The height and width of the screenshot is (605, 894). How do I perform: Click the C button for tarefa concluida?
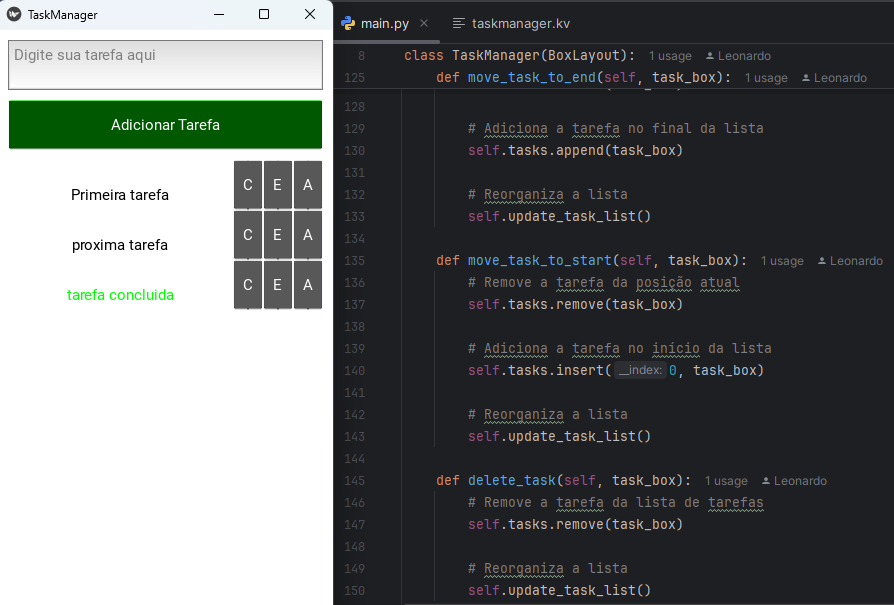point(248,285)
